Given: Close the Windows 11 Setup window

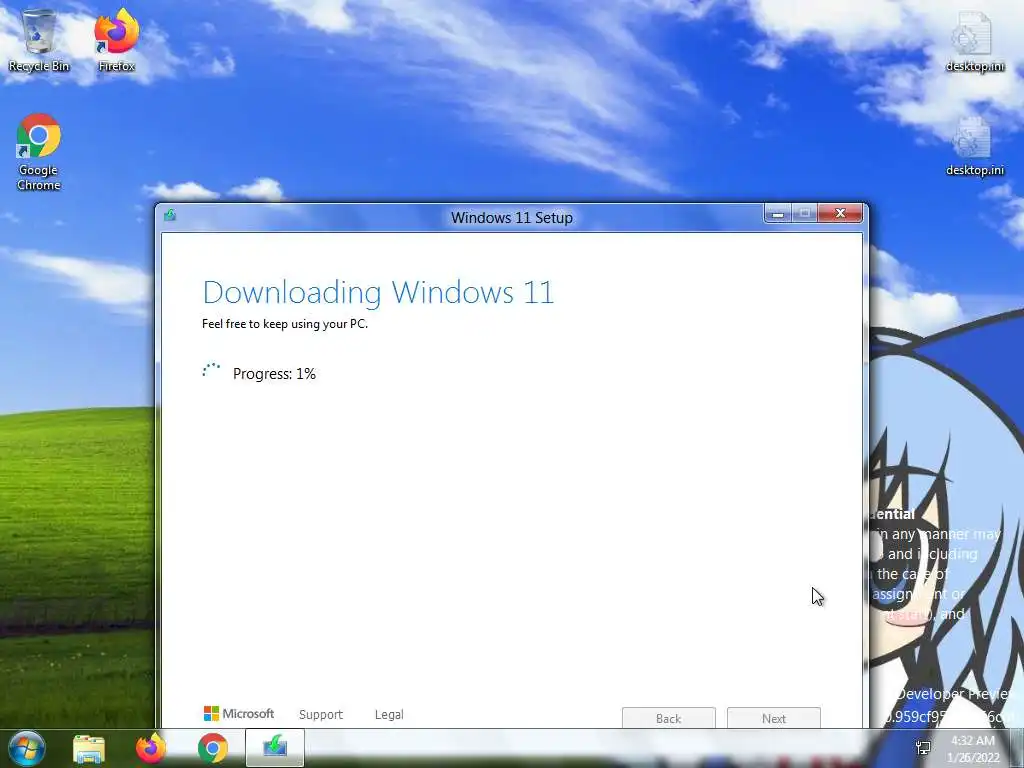Looking at the screenshot, I should (x=840, y=214).
